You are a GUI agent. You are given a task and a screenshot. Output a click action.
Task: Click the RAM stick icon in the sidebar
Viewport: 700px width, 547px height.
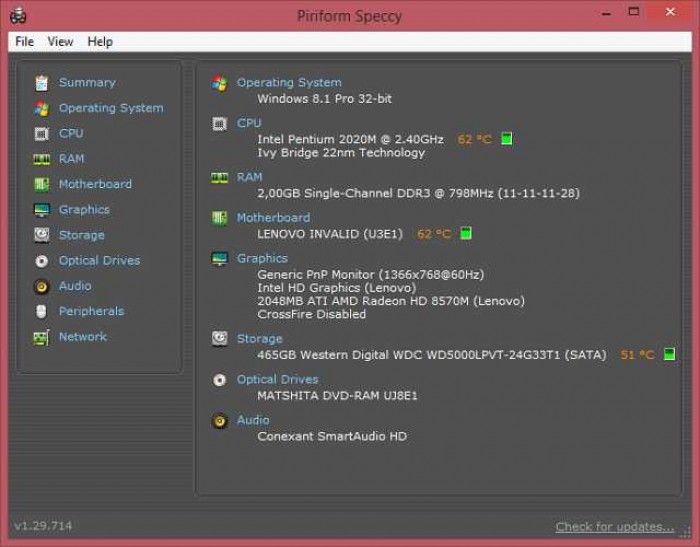tap(42, 159)
